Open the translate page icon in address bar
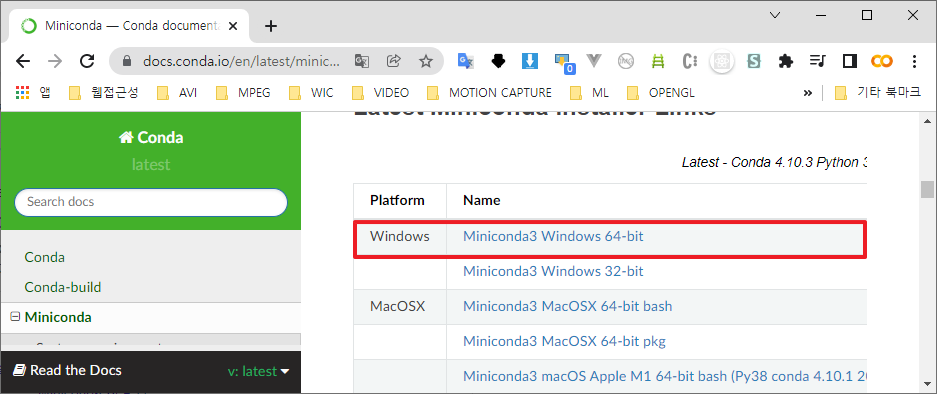This screenshot has width=937, height=394. point(362,61)
